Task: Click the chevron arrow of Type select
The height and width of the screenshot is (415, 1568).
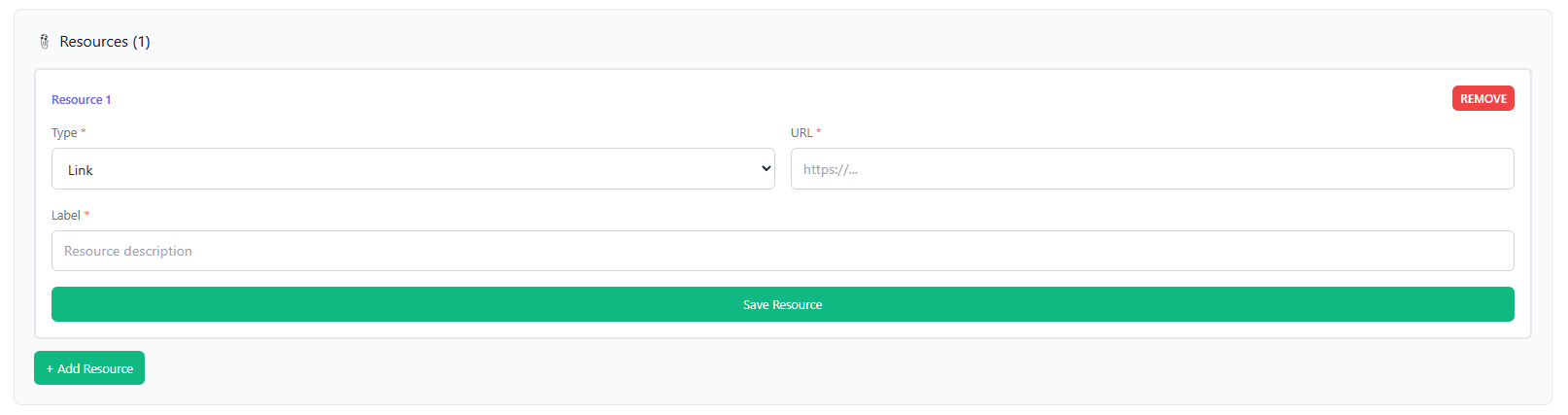Action: [x=767, y=169]
